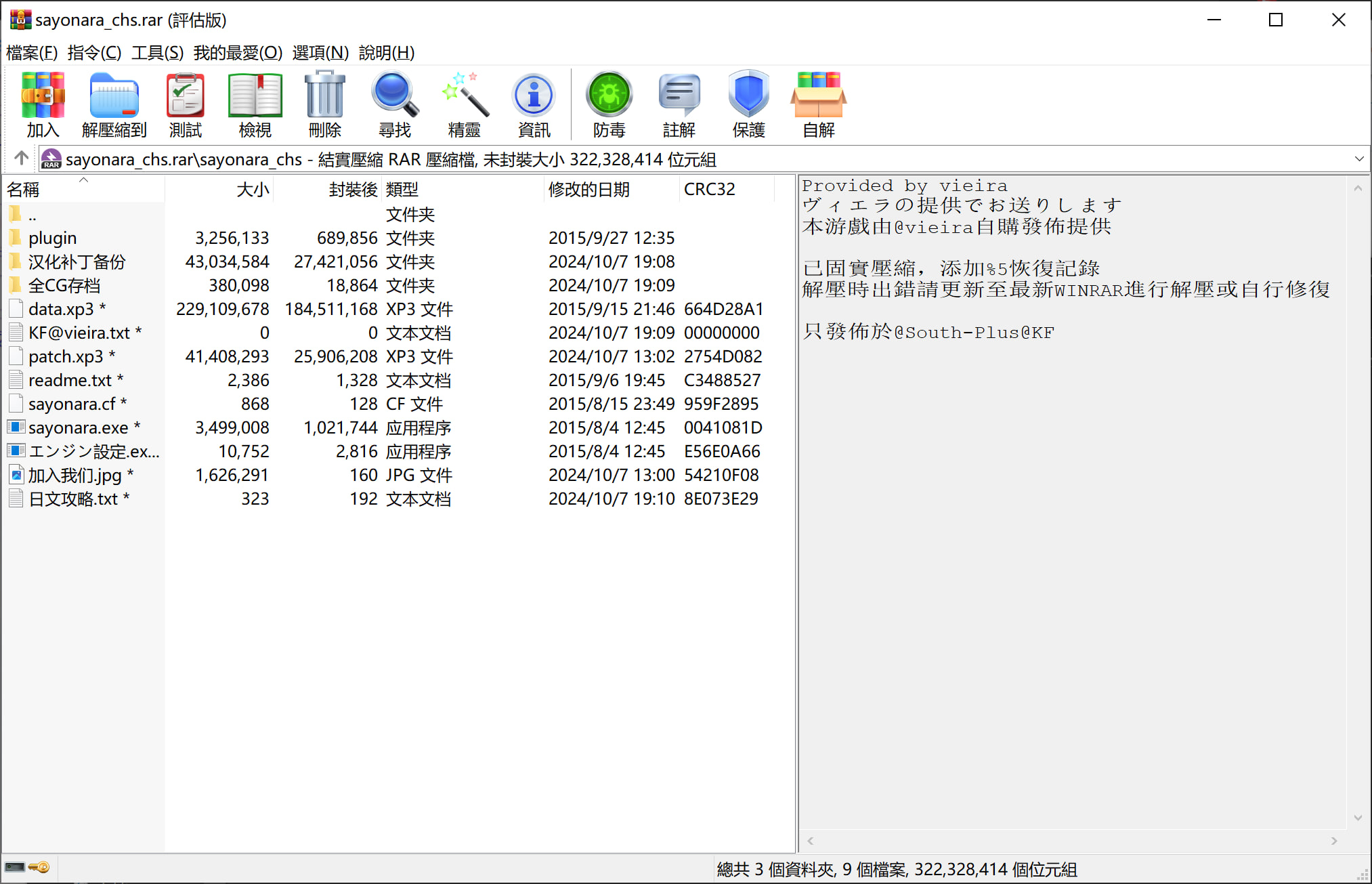This screenshot has width=1372, height=884.
Task: Open the 選項(N) menu
Action: pos(320,53)
